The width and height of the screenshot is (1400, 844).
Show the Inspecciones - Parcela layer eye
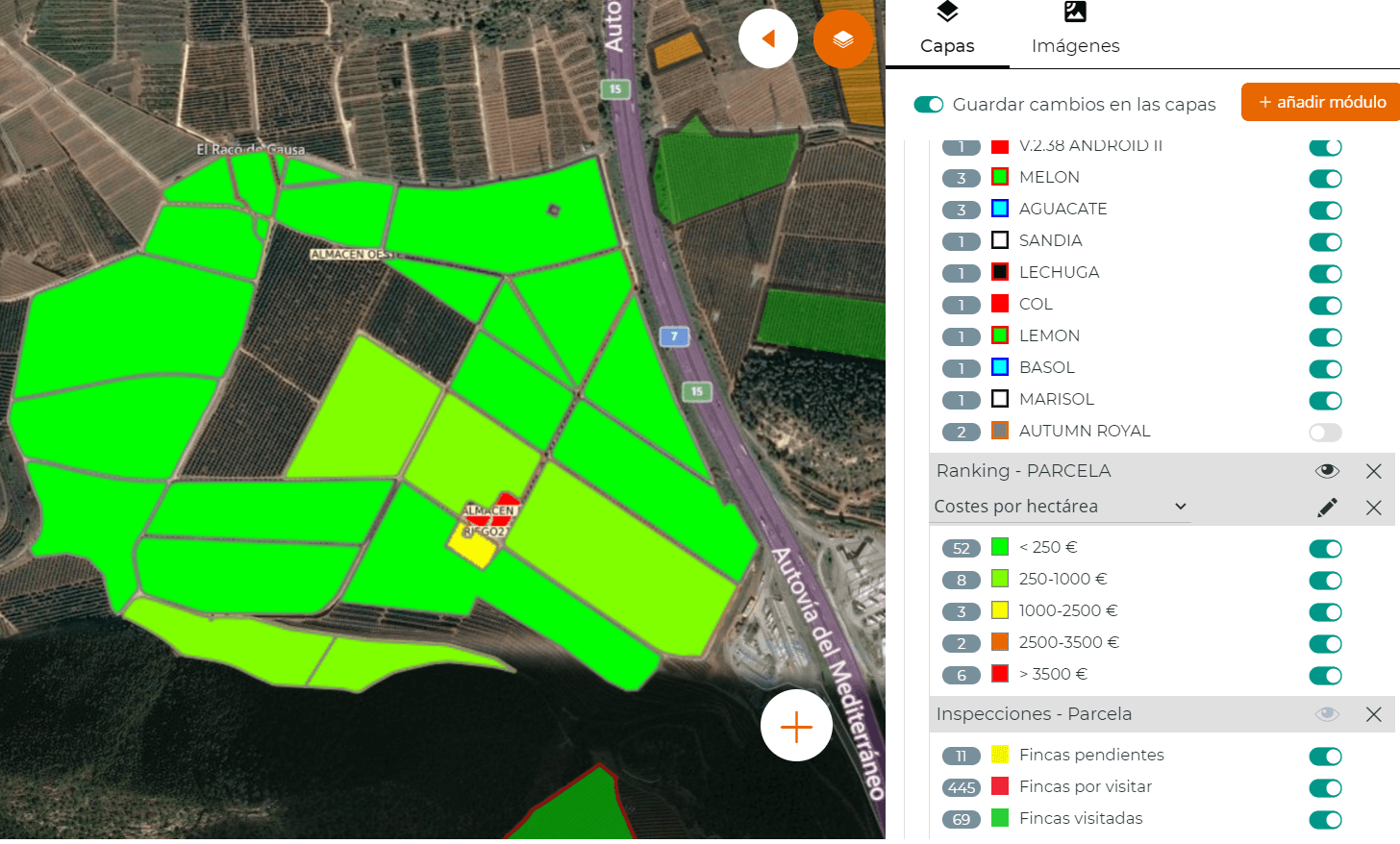(1327, 714)
